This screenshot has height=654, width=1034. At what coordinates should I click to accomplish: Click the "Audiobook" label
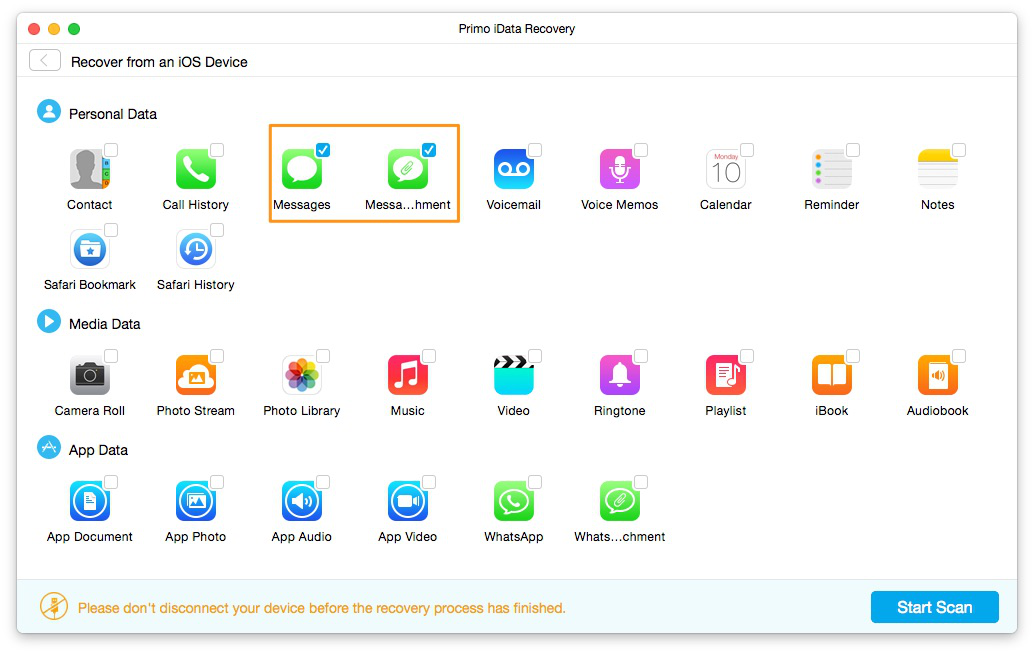(x=938, y=411)
